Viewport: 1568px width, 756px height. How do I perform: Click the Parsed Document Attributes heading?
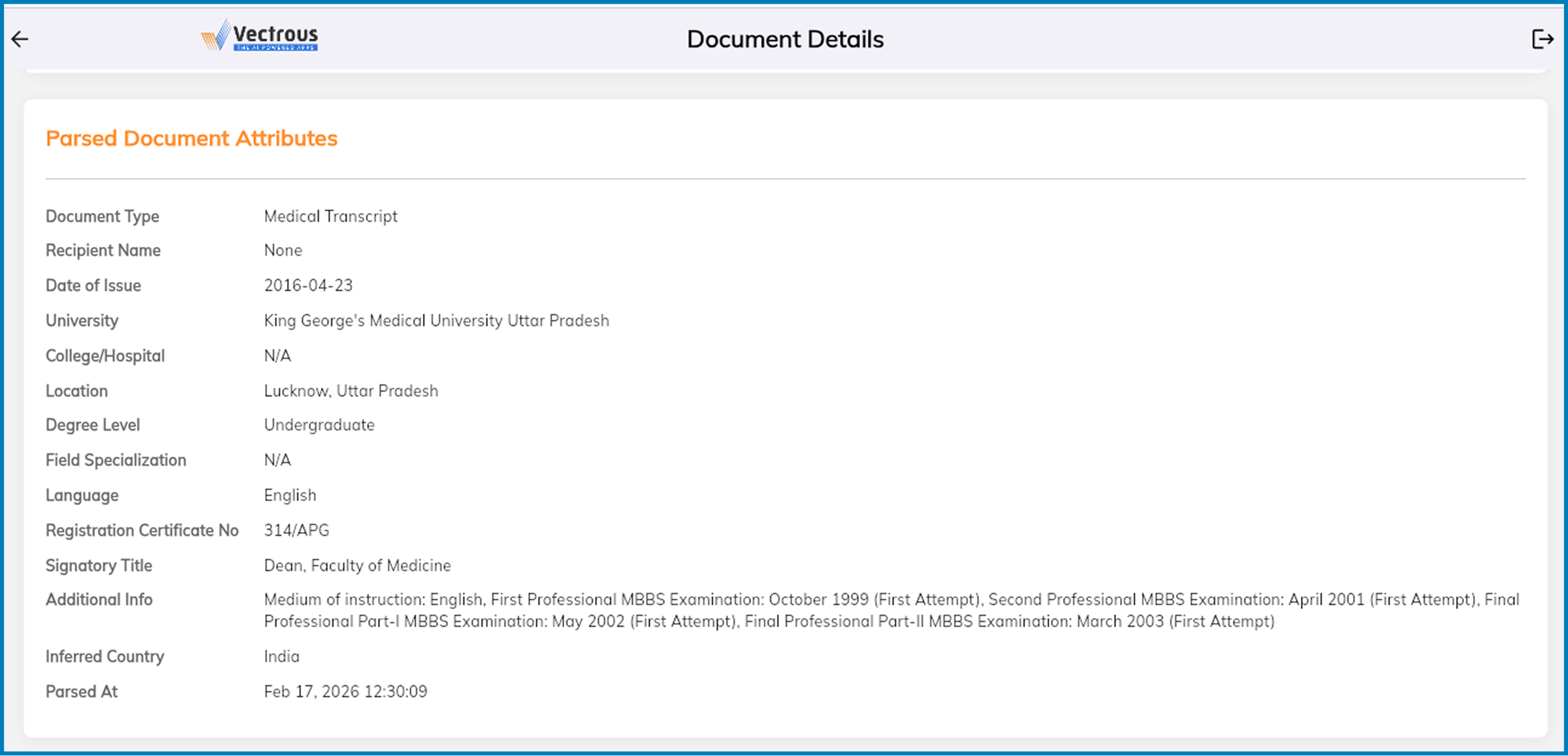pos(191,138)
